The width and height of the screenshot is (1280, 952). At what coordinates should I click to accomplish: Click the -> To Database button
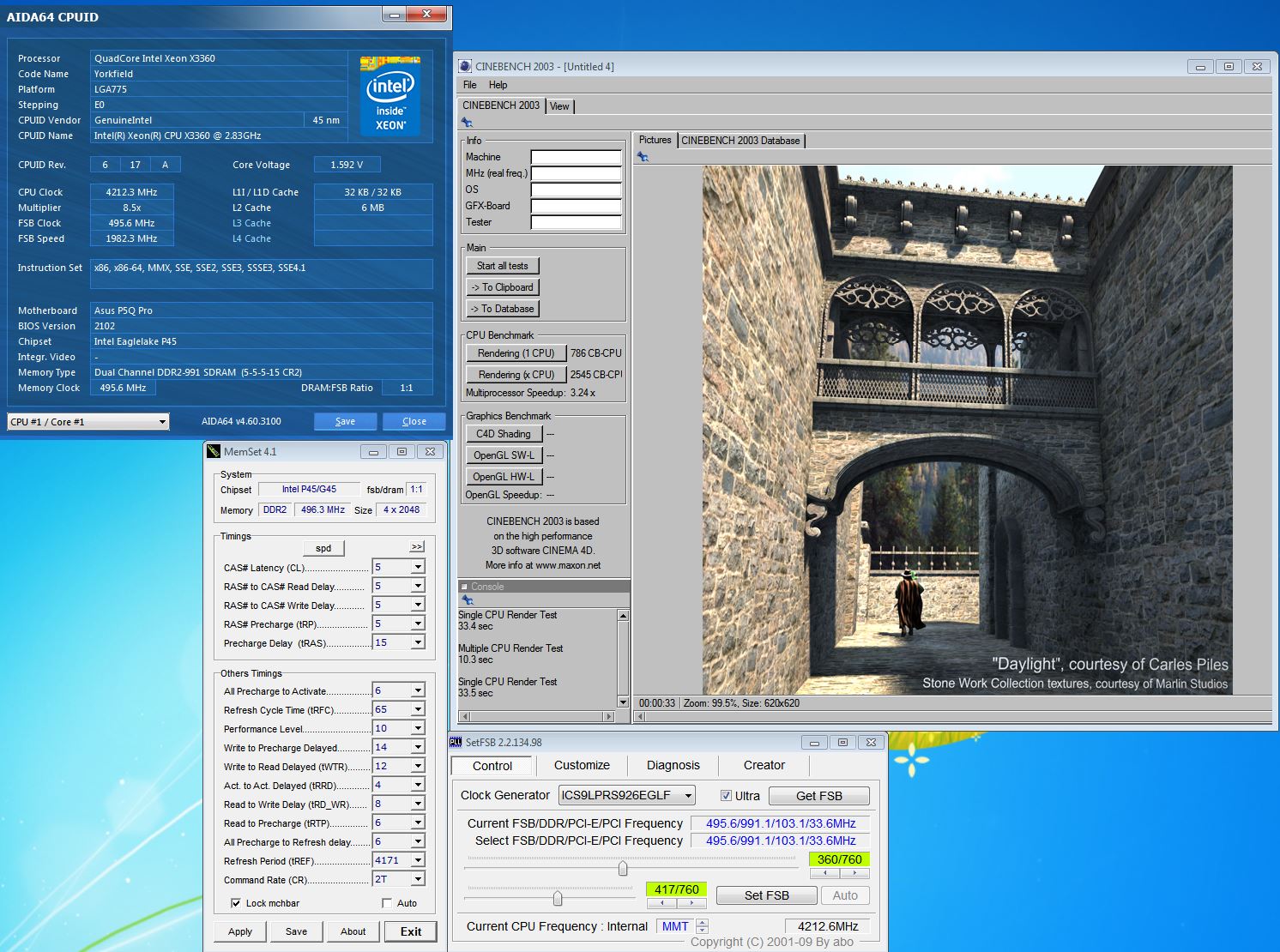click(x=503, y=309)
